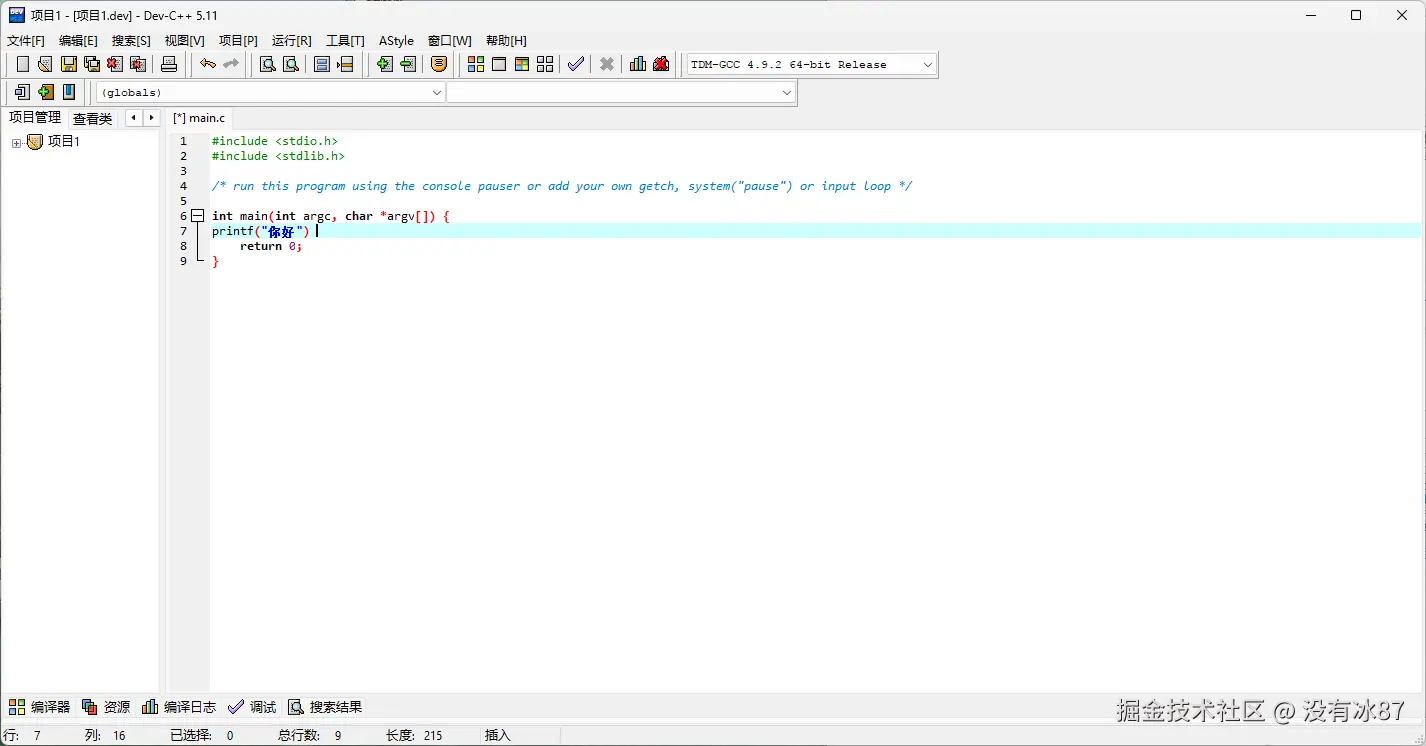
Task: Open the 调试 bottom tab
Action: (x=252, y=707)
